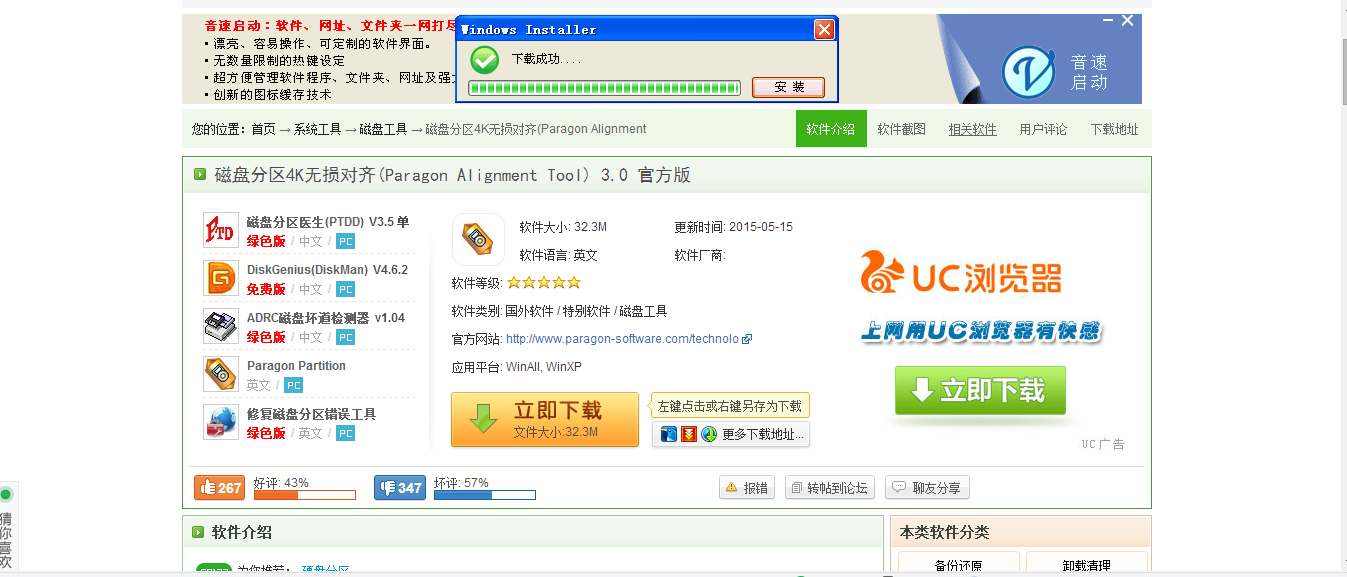Click 绿色版 label under ADRC
Screen dimensions: 1347x577
point(266,337)
